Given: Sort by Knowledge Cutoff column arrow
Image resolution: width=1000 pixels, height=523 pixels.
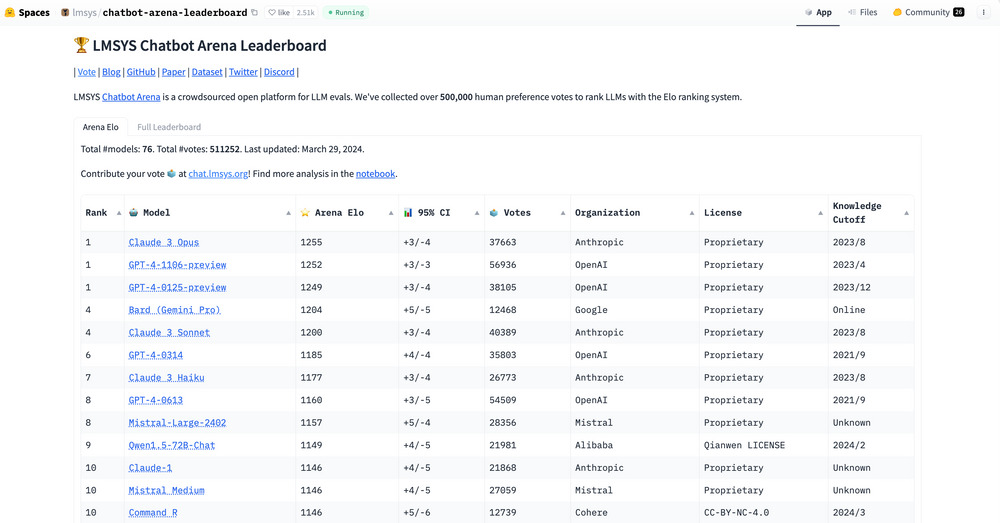Looking at the screenshot, I should pyautogui.click(x=906, y=213).
